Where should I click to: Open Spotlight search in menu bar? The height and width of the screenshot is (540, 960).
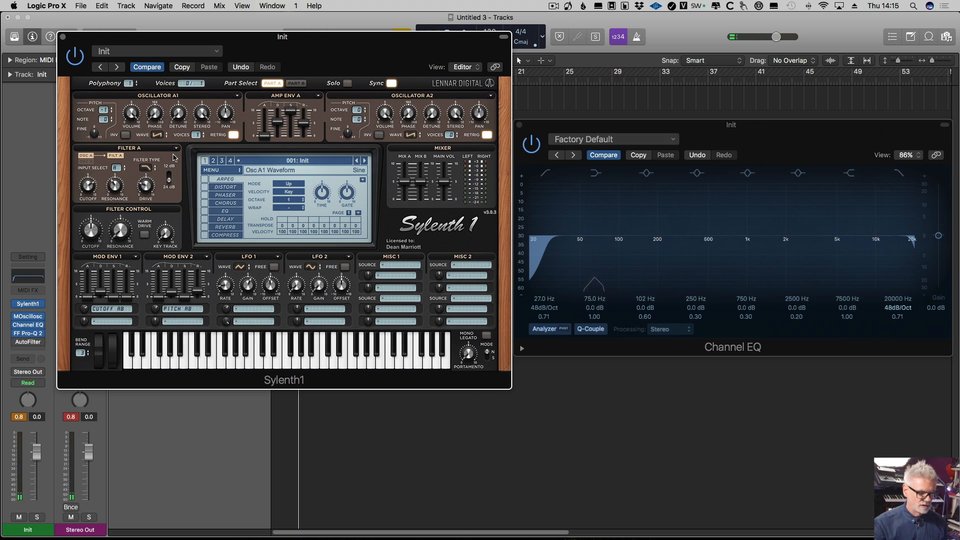[913, 6]
